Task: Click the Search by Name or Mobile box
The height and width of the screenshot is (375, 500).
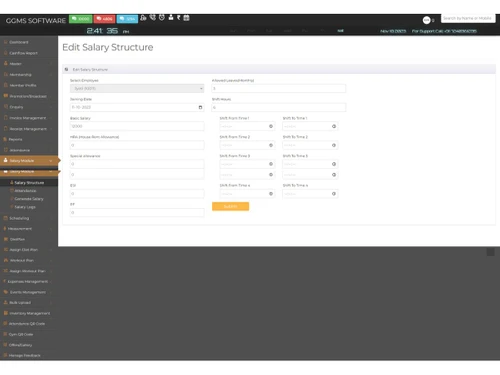Action: click(x=467, y=18)
